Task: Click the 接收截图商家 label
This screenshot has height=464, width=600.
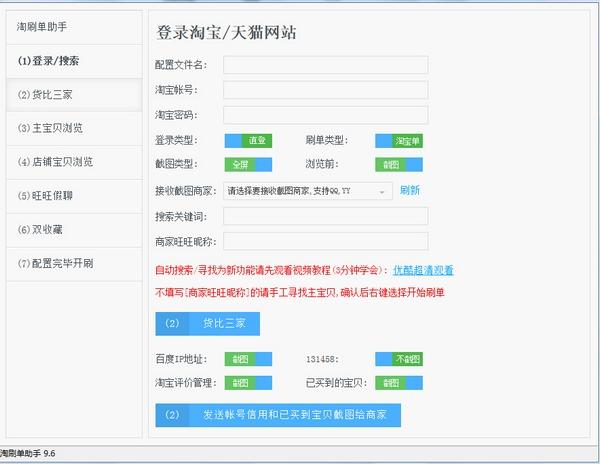Action: coord(186,190)
